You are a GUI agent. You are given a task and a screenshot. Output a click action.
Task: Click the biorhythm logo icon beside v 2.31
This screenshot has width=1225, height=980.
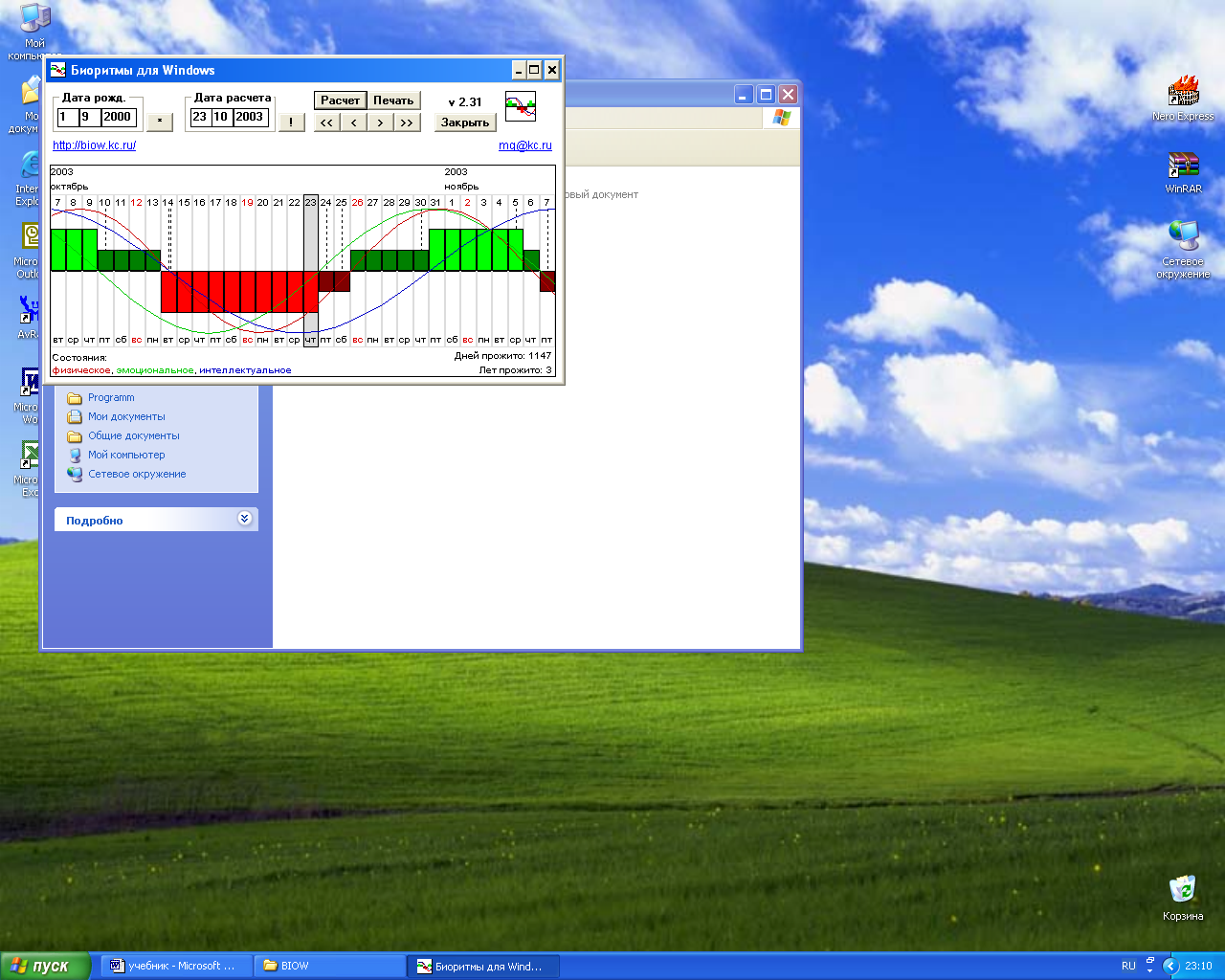521,106
